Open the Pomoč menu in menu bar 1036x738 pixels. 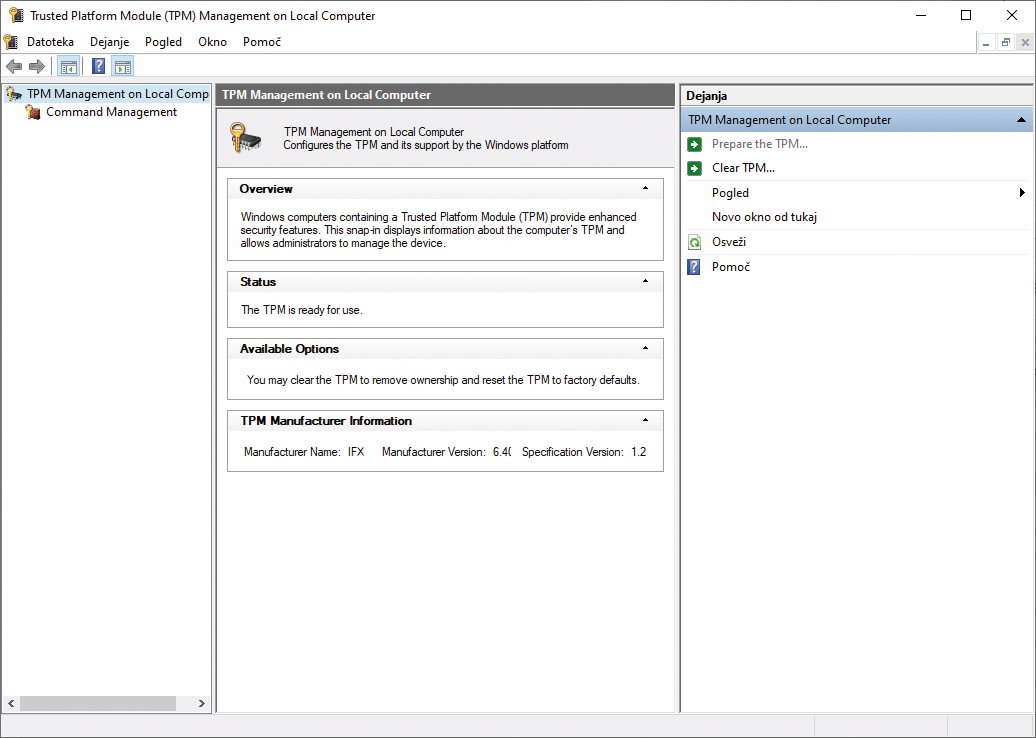pos(262,42)
